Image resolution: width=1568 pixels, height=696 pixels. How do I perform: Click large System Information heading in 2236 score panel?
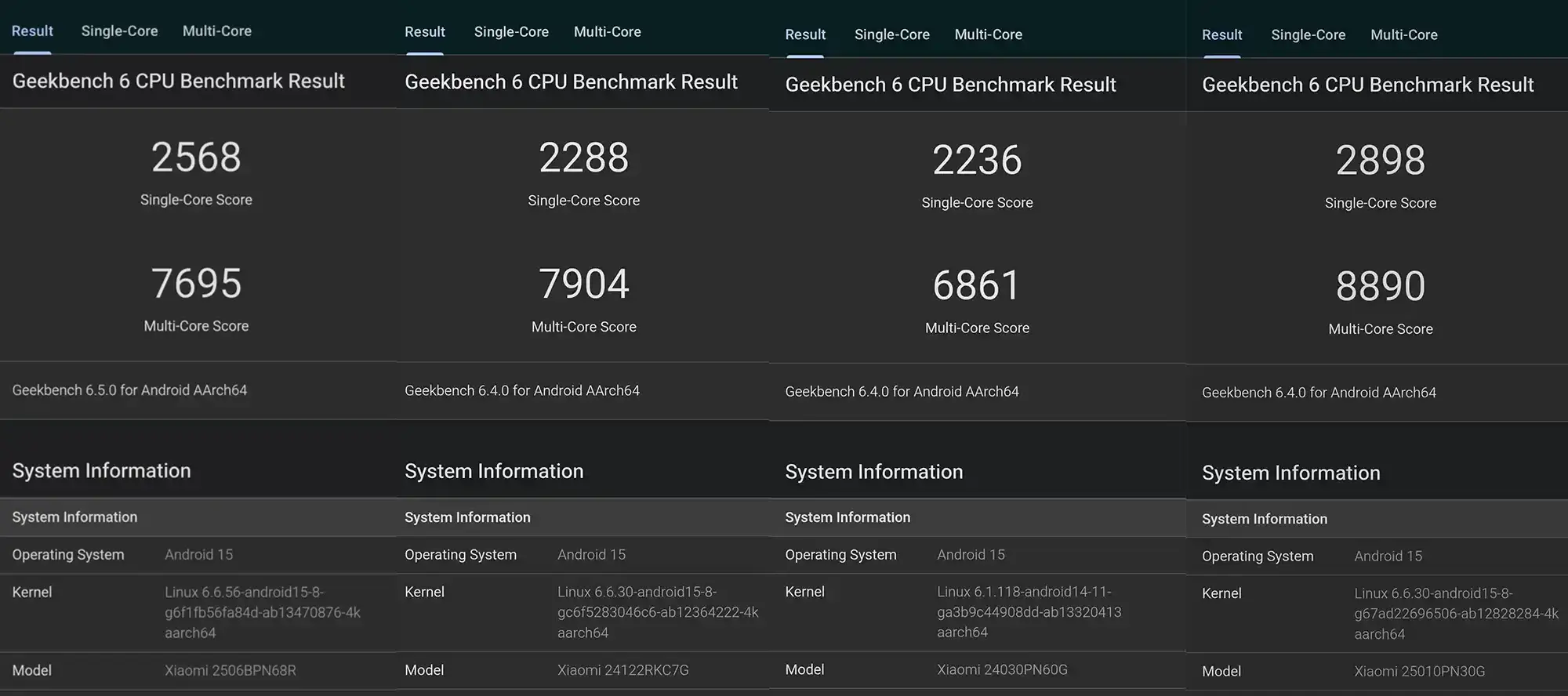(874, 472)
